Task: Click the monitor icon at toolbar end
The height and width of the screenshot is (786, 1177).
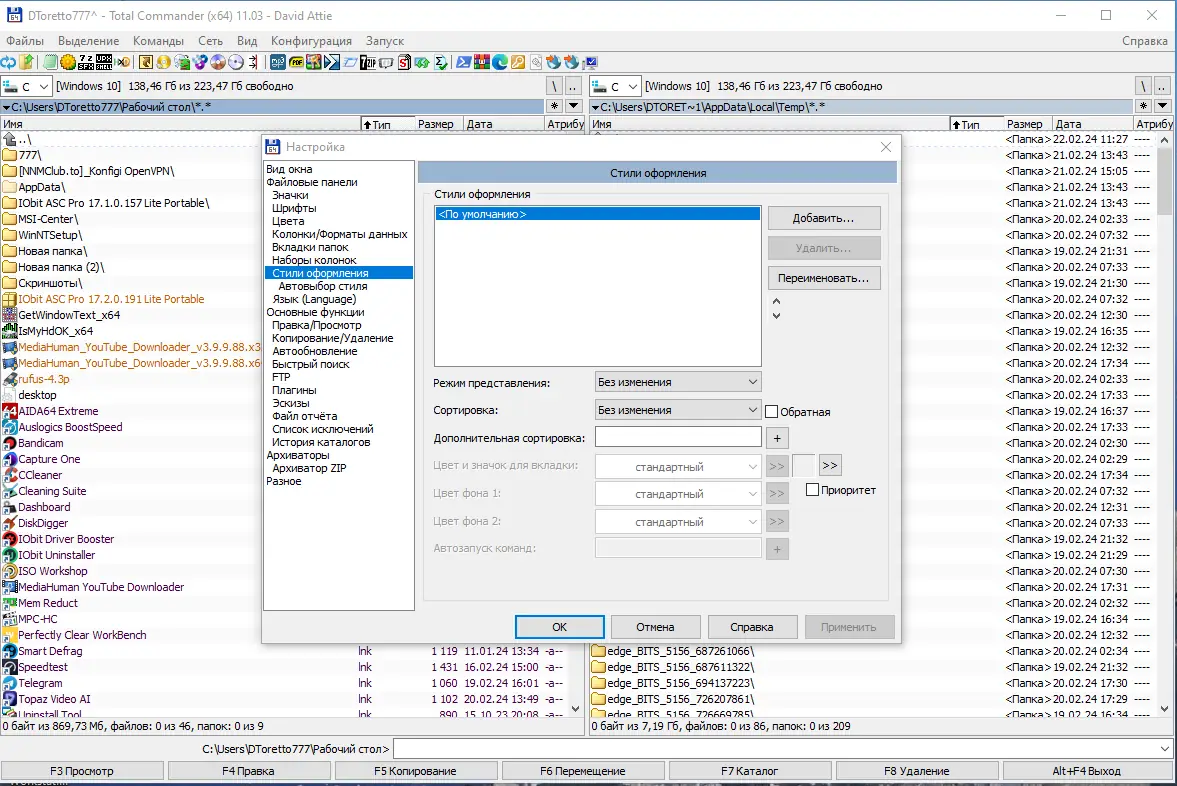Action: pyautogui.click(x=591, y=62)
